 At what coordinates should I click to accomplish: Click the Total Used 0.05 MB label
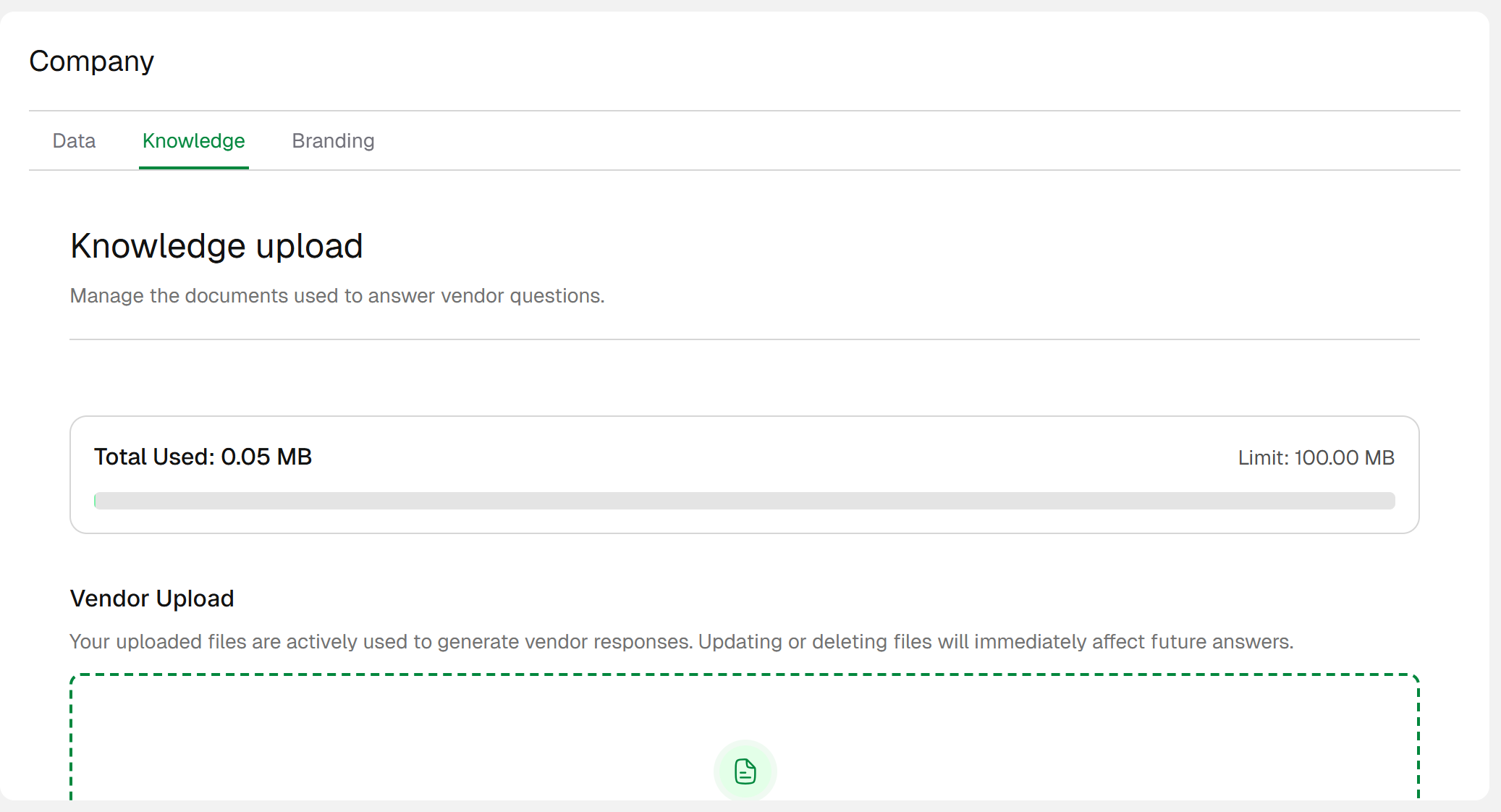click(203, 457)
